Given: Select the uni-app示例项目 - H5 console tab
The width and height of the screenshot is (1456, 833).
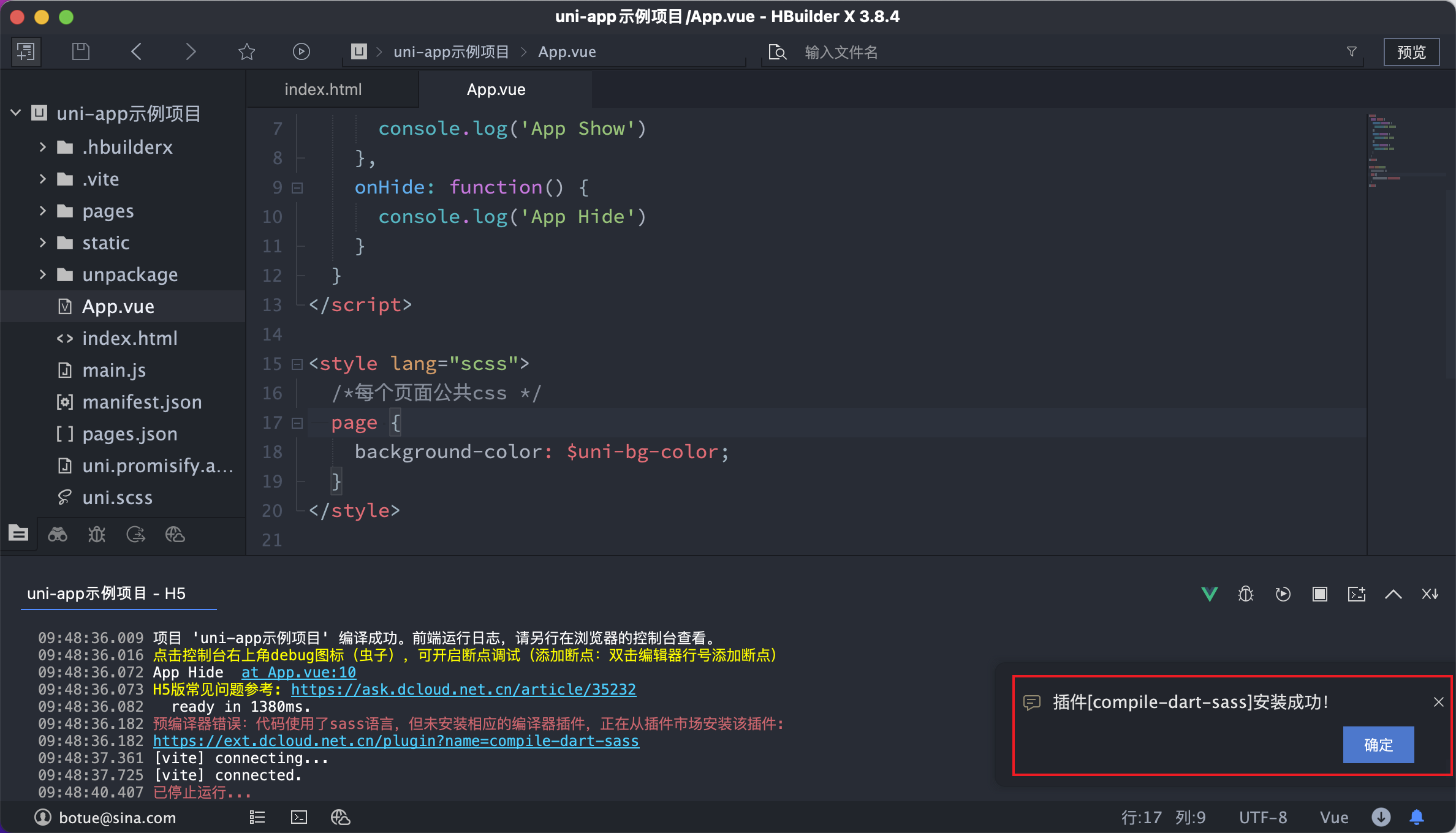Looking at the screenshot, I should point(106,593).
